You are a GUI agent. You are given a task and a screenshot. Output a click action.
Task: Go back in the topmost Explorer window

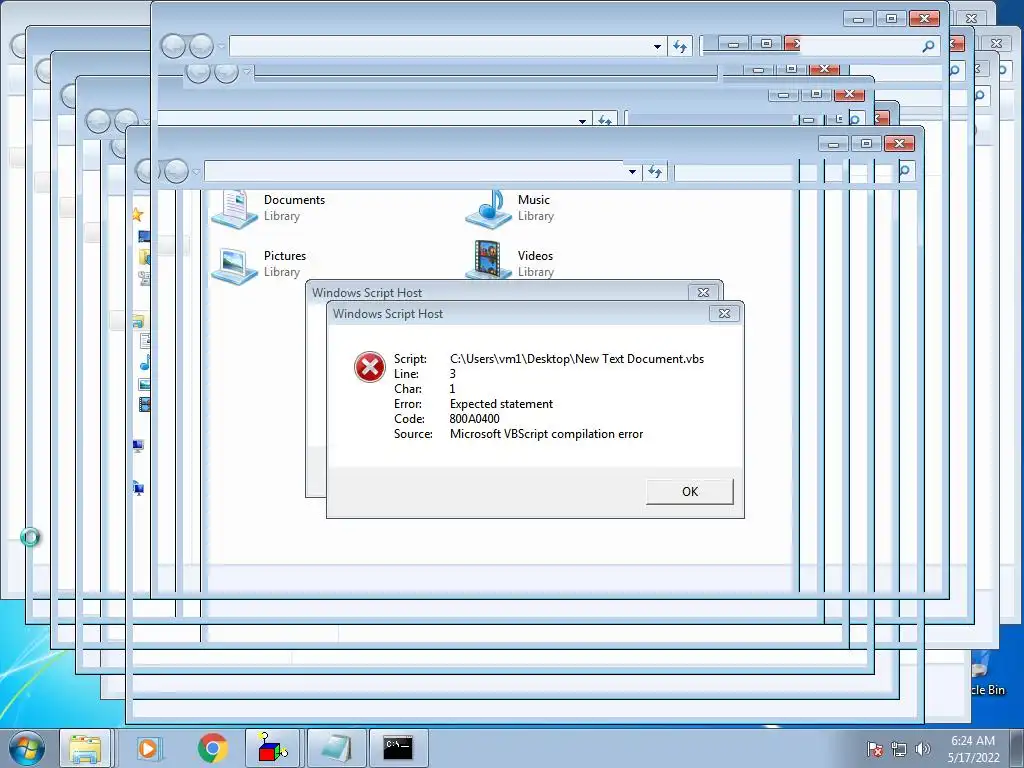(173, 46)
